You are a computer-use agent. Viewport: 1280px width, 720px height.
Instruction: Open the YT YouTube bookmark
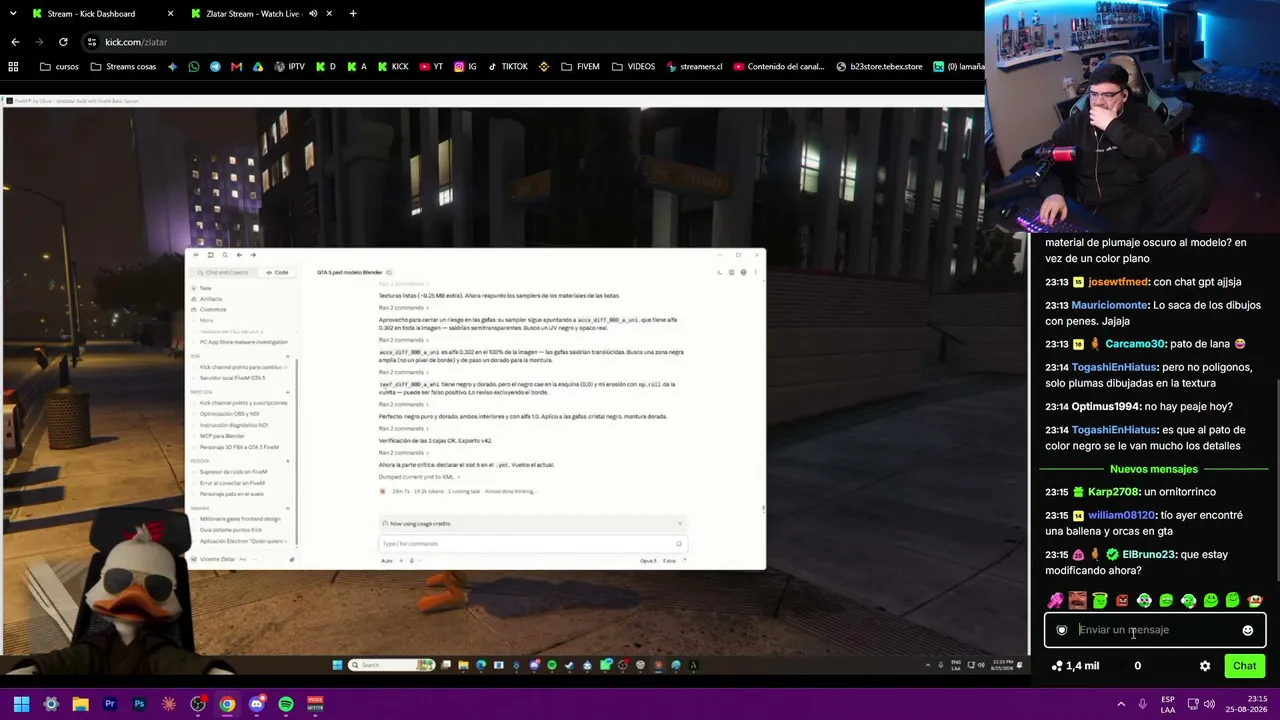tap(431, 67)
